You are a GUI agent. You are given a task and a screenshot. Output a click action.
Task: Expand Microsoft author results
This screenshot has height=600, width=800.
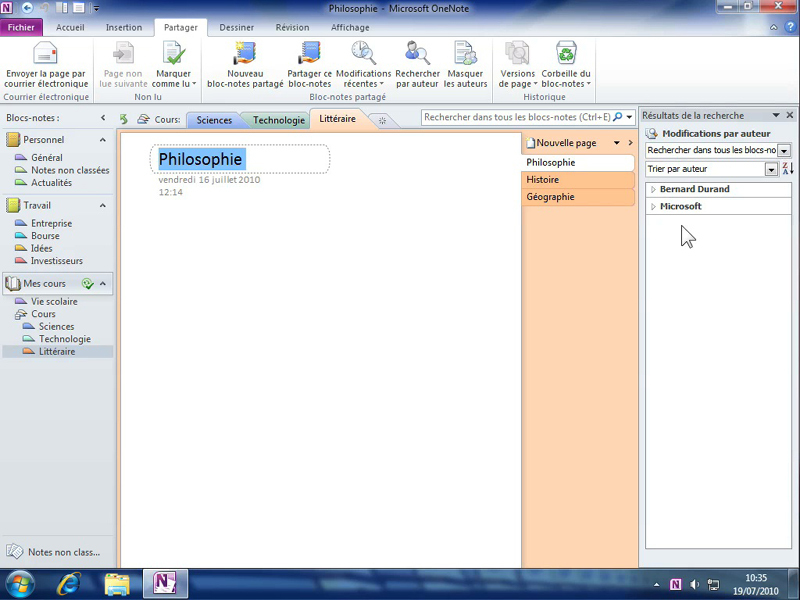tap(653, 207)
